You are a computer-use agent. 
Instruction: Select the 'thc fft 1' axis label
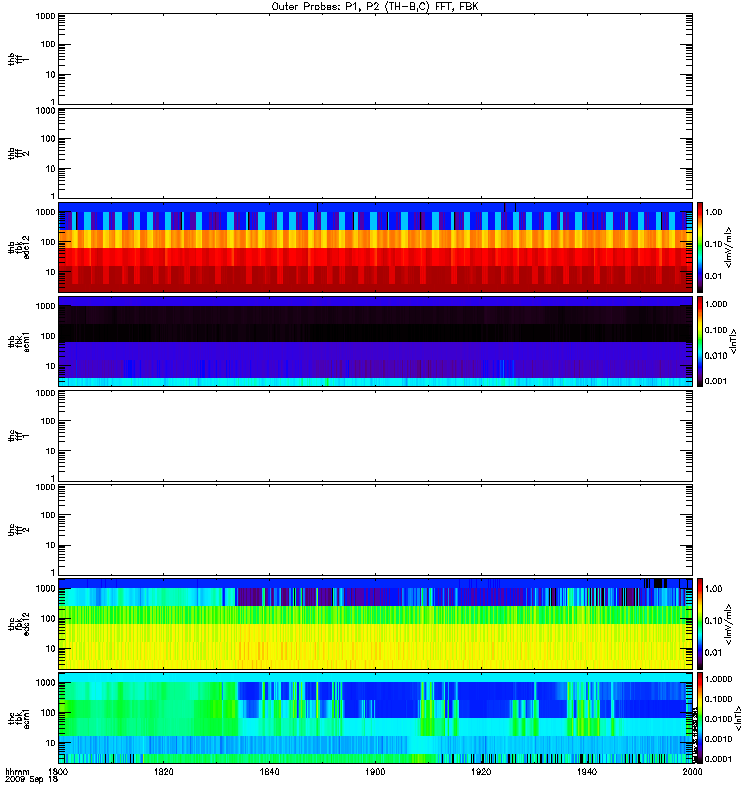[x=18, y=436]
